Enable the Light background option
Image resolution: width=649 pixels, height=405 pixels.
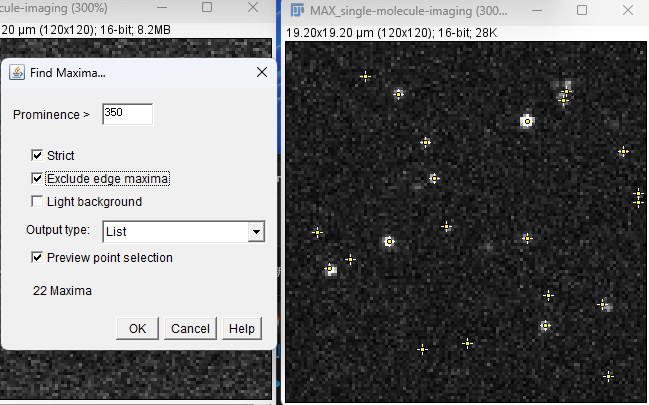point(37,202)
